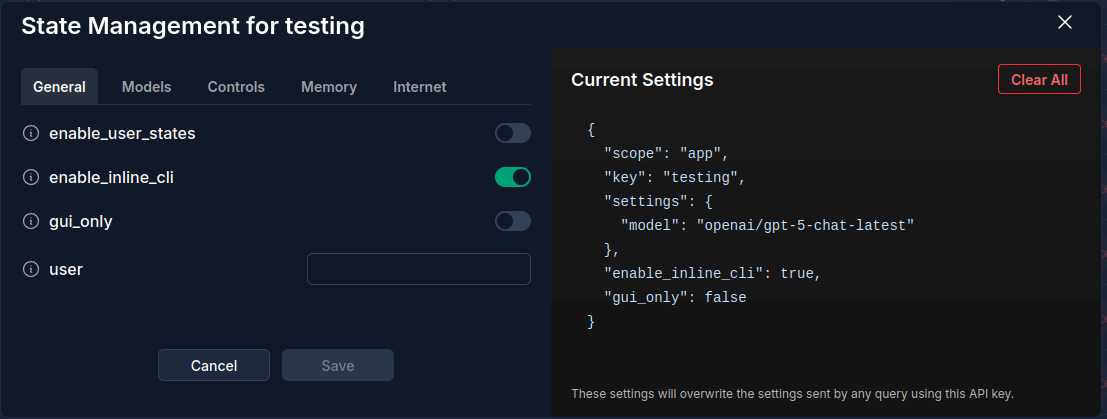Click the enable_user_states label text
Screen dimensions: 1107x419
(x=122, y=133)
